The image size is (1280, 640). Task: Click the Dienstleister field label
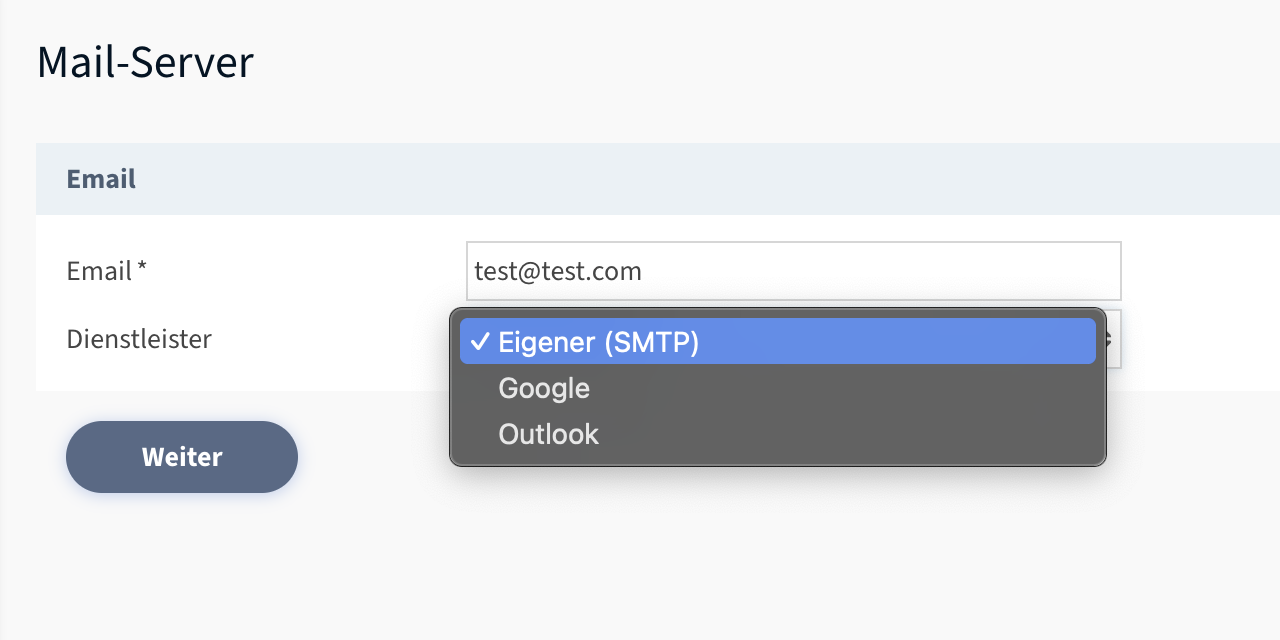tap(139, 339)
